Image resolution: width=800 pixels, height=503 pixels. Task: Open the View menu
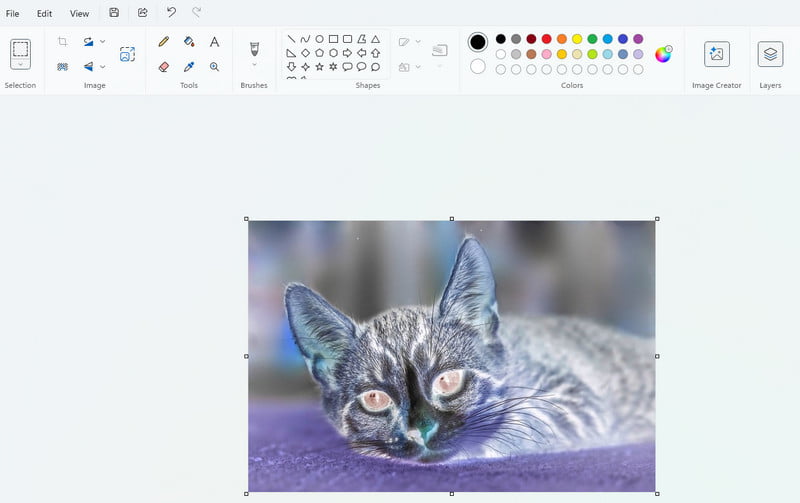pyautogui.click(x=79, y=13)
